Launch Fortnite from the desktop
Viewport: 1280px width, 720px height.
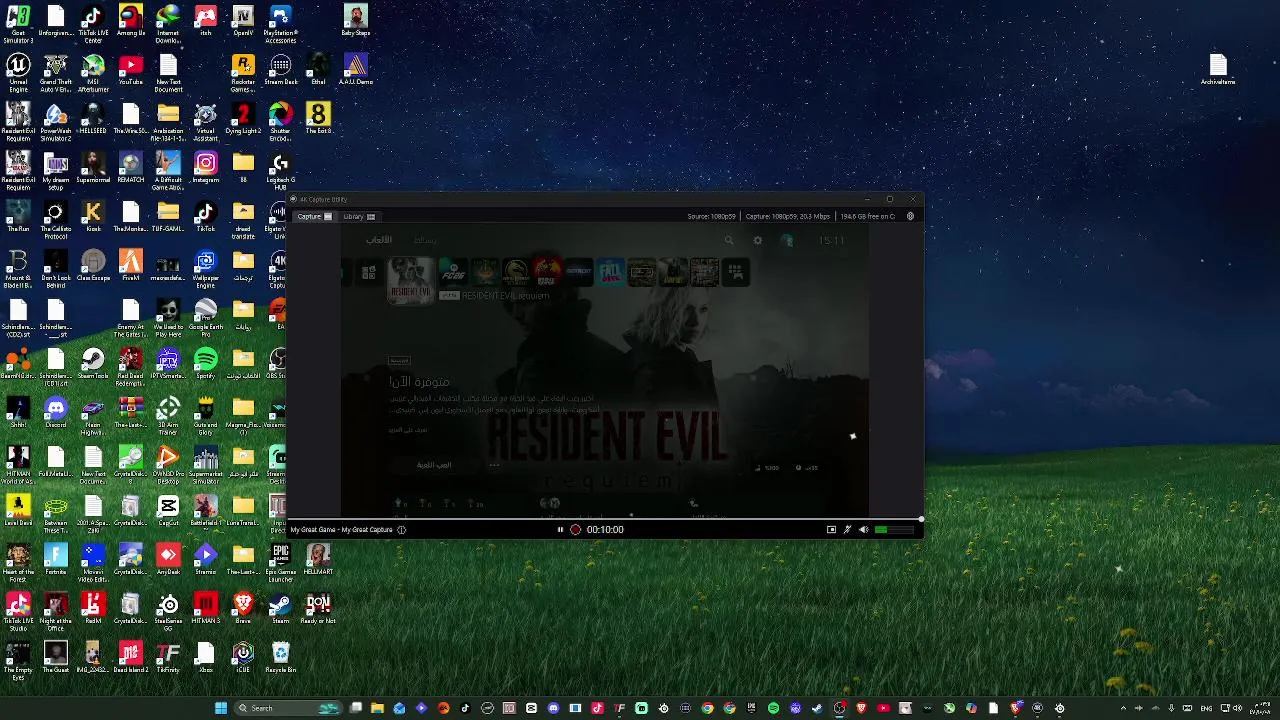(x=56, y=561)
